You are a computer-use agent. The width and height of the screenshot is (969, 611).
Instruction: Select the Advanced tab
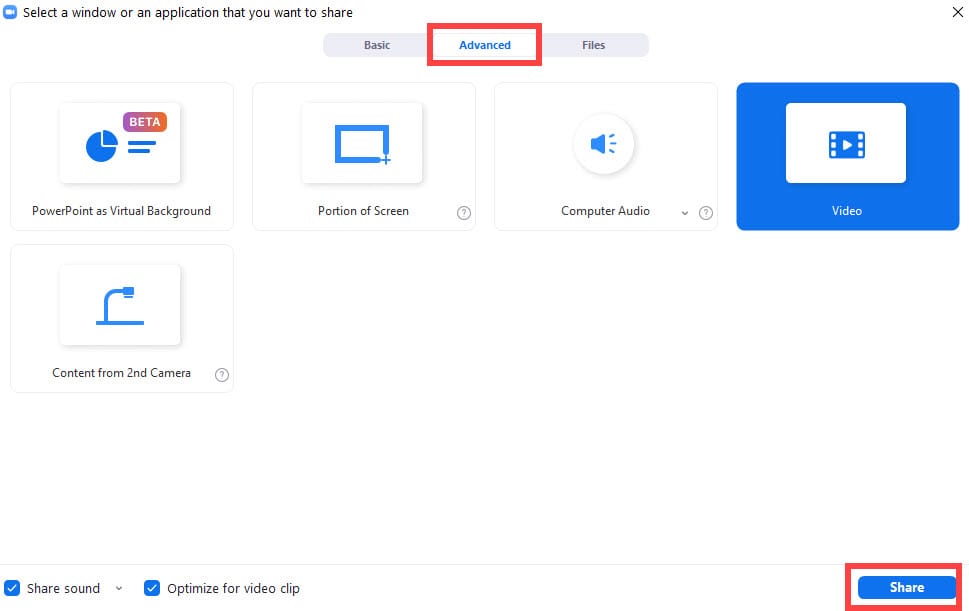pos(485,45)
